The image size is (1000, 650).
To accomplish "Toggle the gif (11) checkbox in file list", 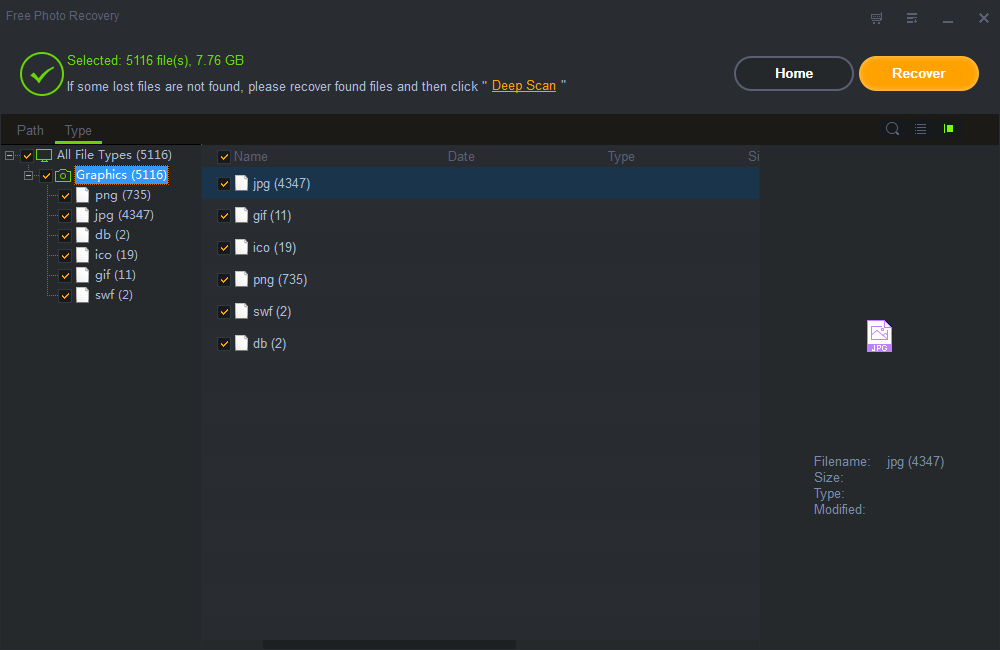I will click(x=224, y=216).
